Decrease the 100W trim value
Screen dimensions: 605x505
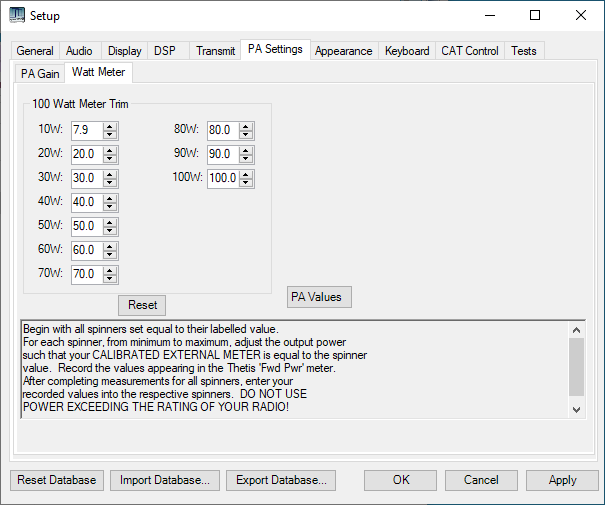point(246,182)
